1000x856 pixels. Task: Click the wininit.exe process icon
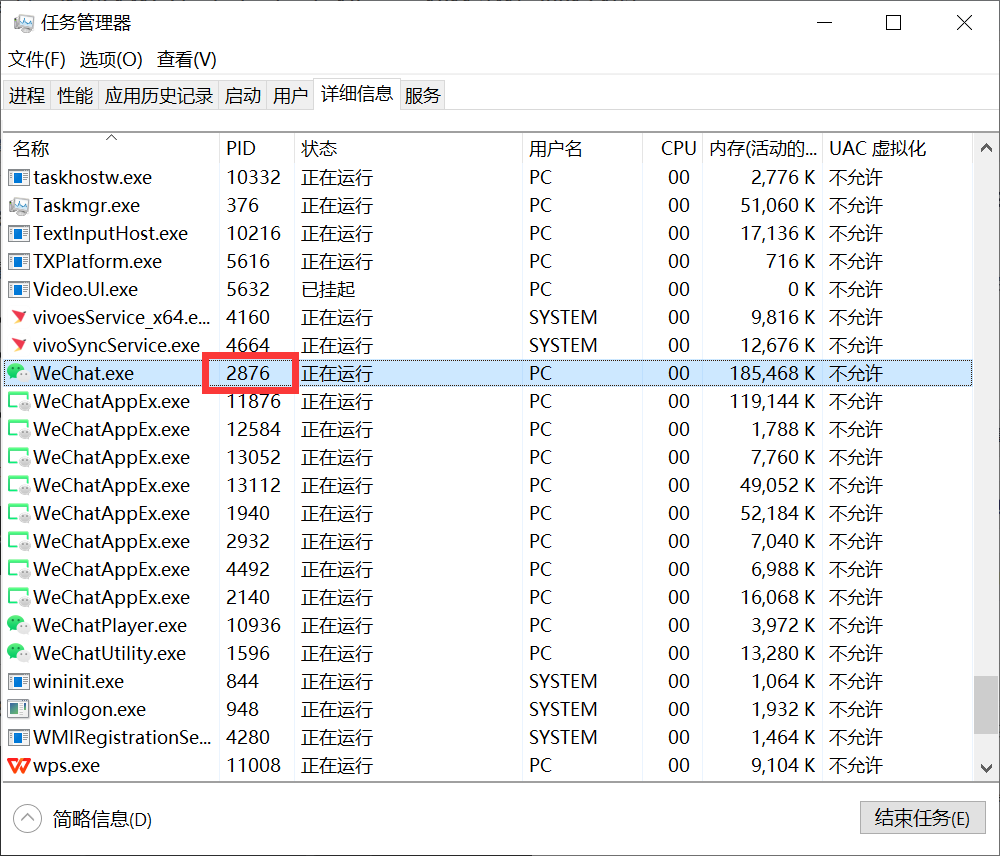click(18, 681)
